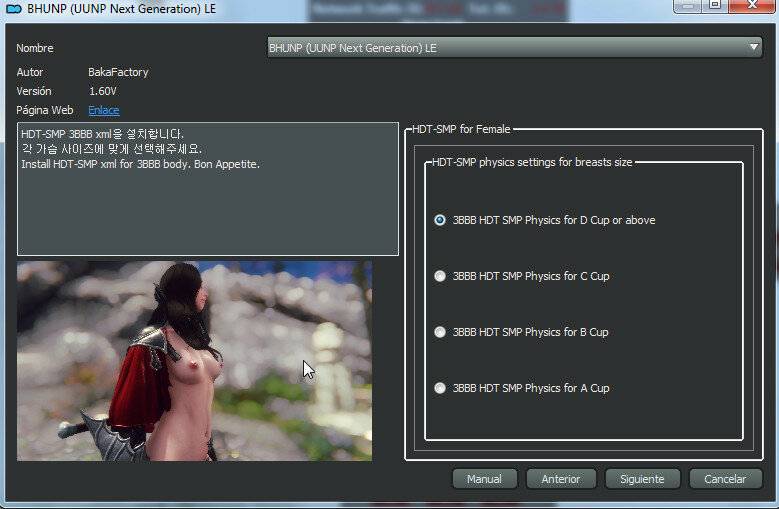The height and width of the screenshot is (509, 779).
Task: Open the Nombre mod name dropdown
Action: [x=514, y=48]
